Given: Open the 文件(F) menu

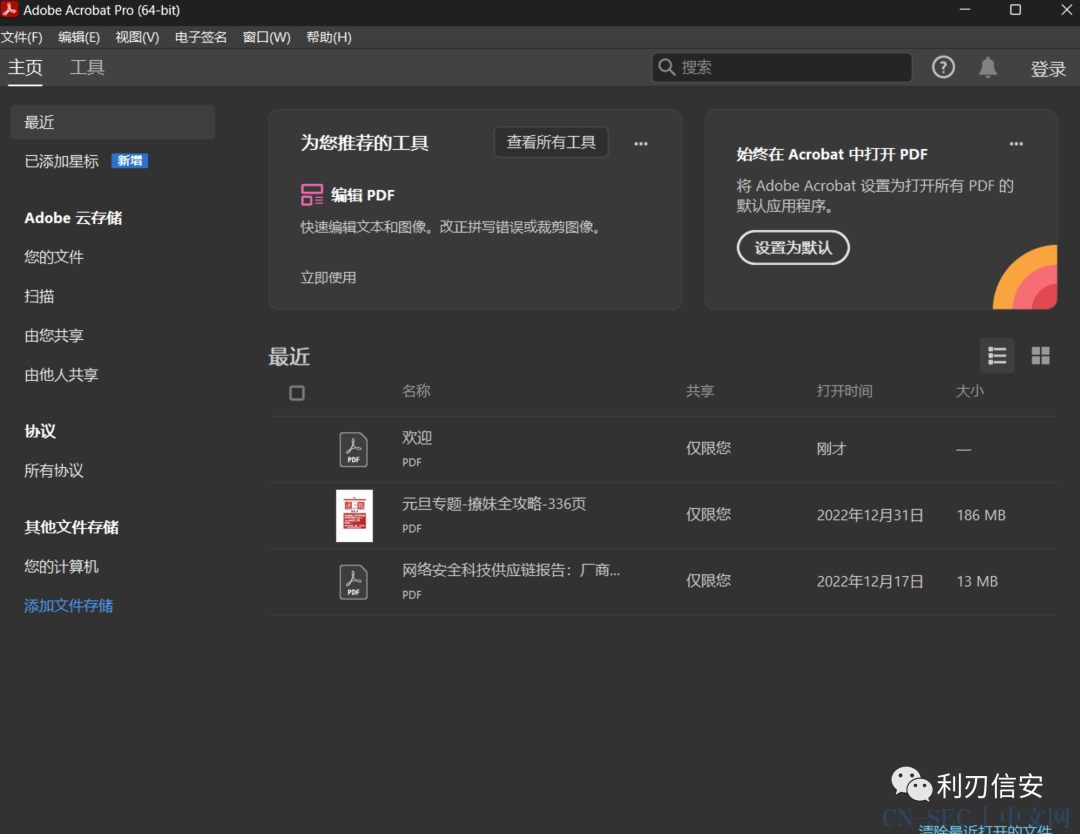Looking at the screenshot, I should pos(21,37).
